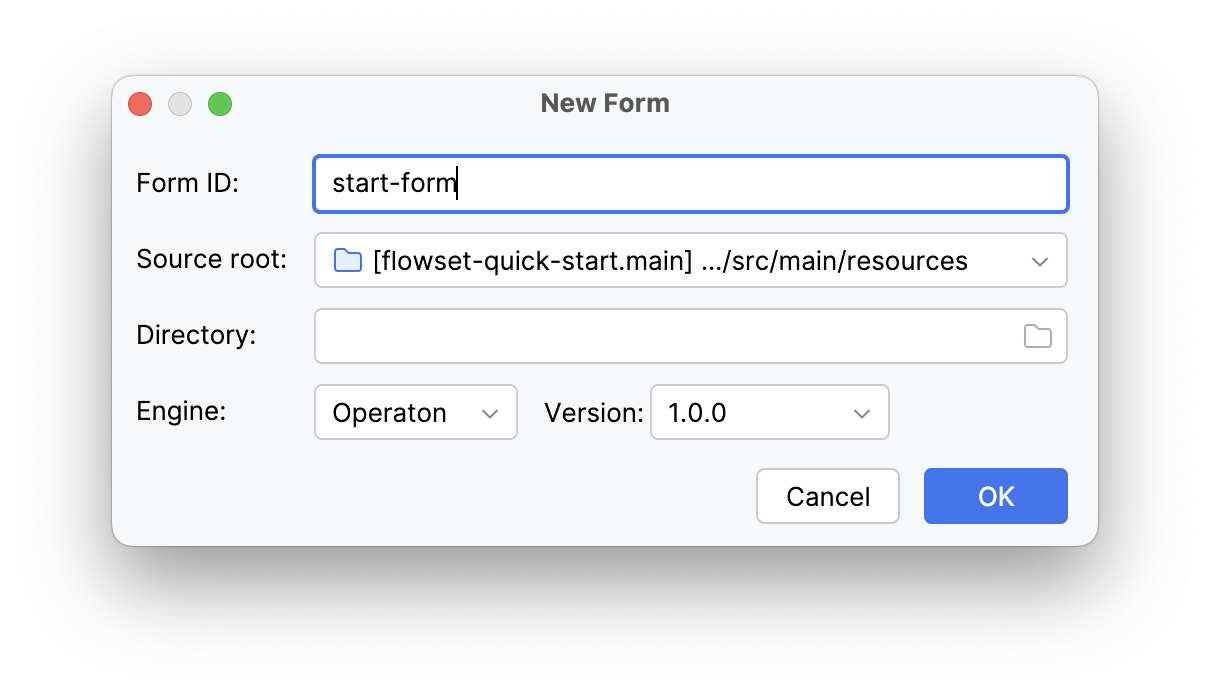Select the Operaton engine value

pos(388,412)
